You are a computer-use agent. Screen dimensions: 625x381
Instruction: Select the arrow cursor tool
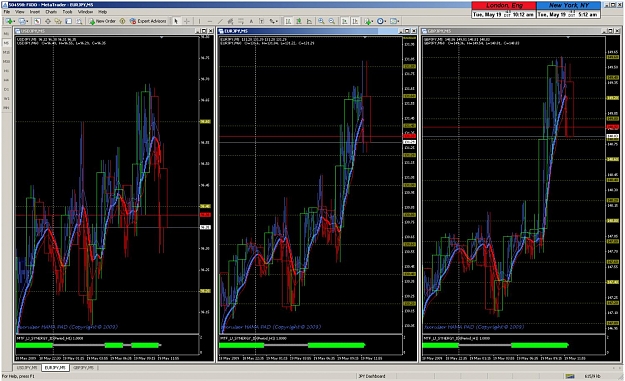coord(176,21)
